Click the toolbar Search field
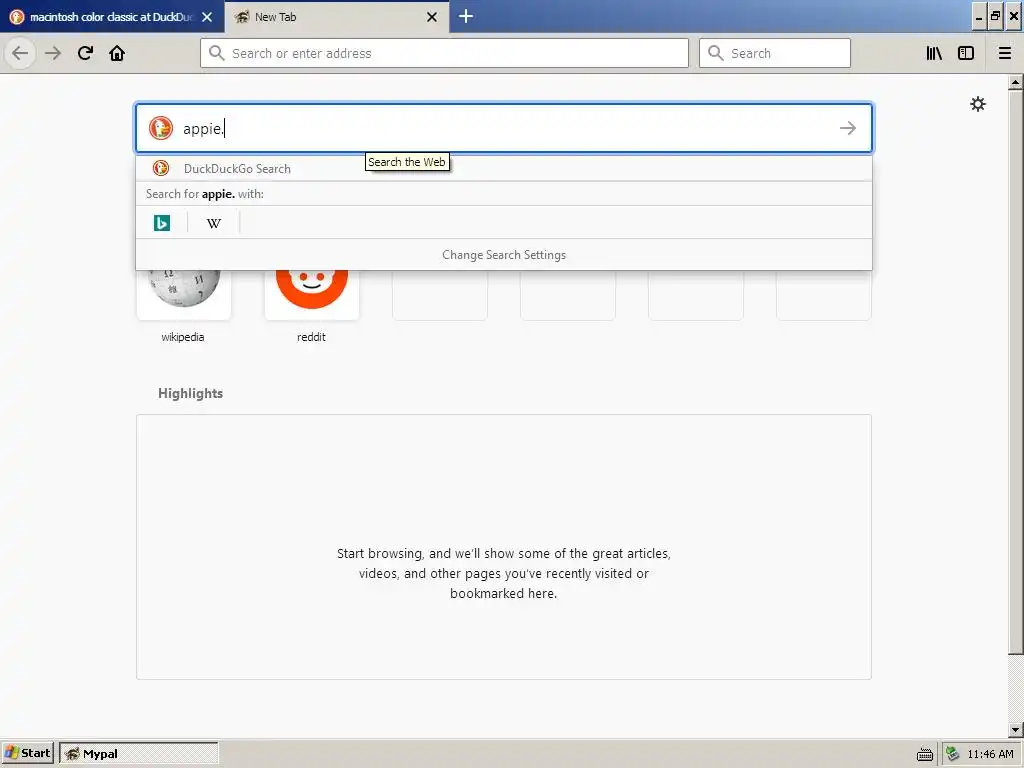 [x=775, y=53]
